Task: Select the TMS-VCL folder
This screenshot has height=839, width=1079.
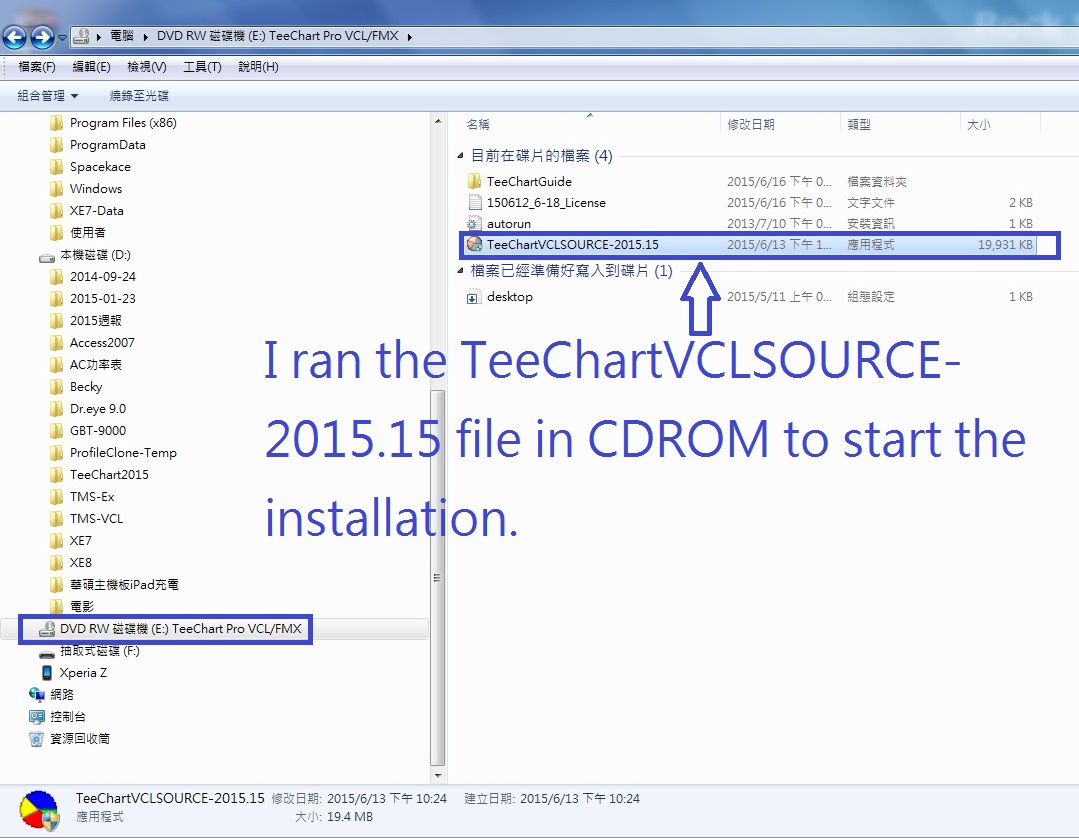Action: (x=96, y=519)
